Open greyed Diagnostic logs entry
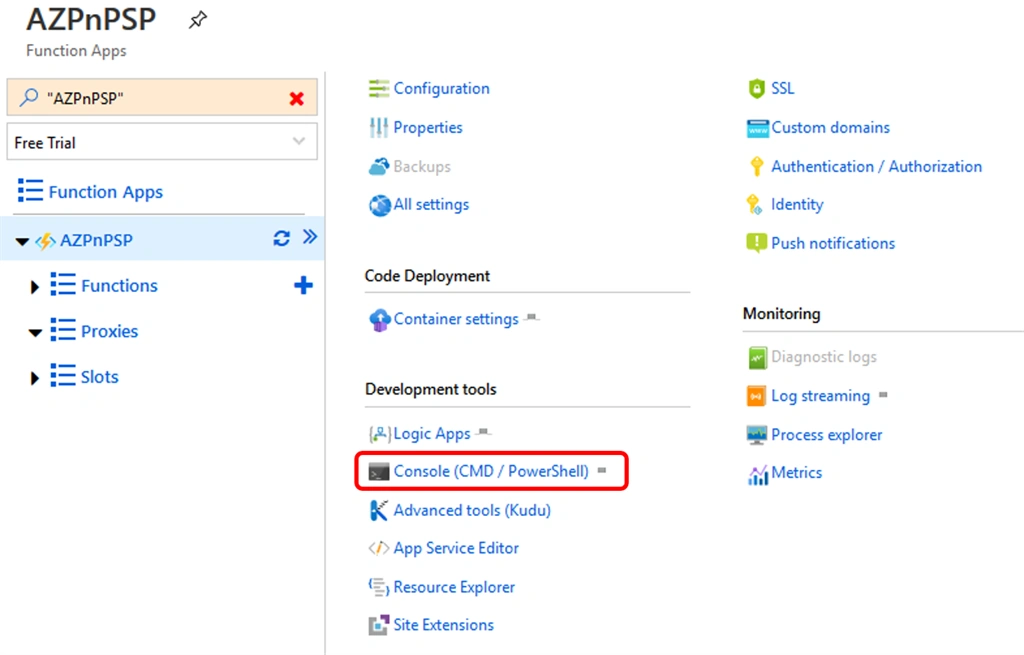The height and width of the screenshot is (655, 1024). click(824, 357)
